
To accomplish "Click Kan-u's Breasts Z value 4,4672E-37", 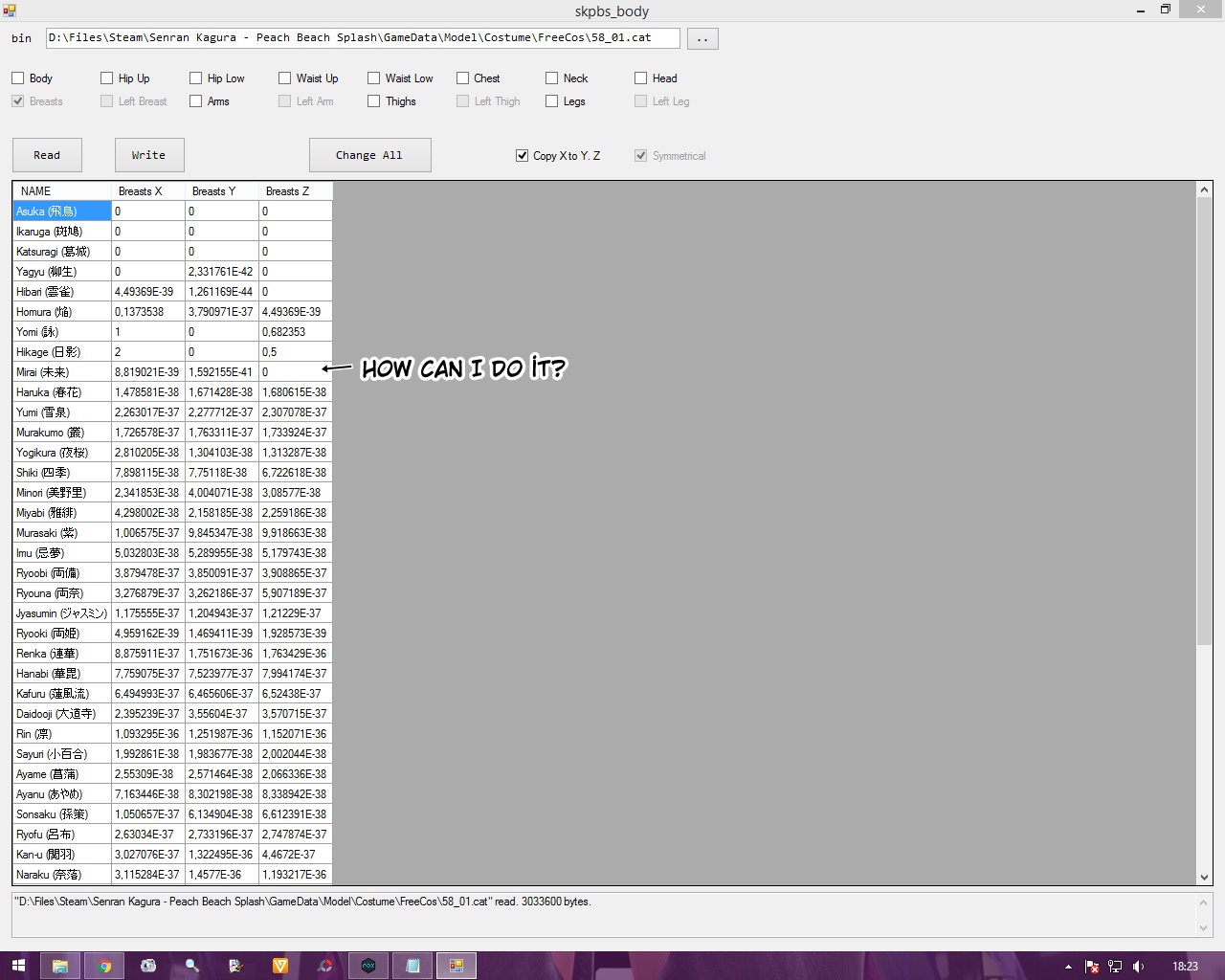I will click(x=296, y=855).
